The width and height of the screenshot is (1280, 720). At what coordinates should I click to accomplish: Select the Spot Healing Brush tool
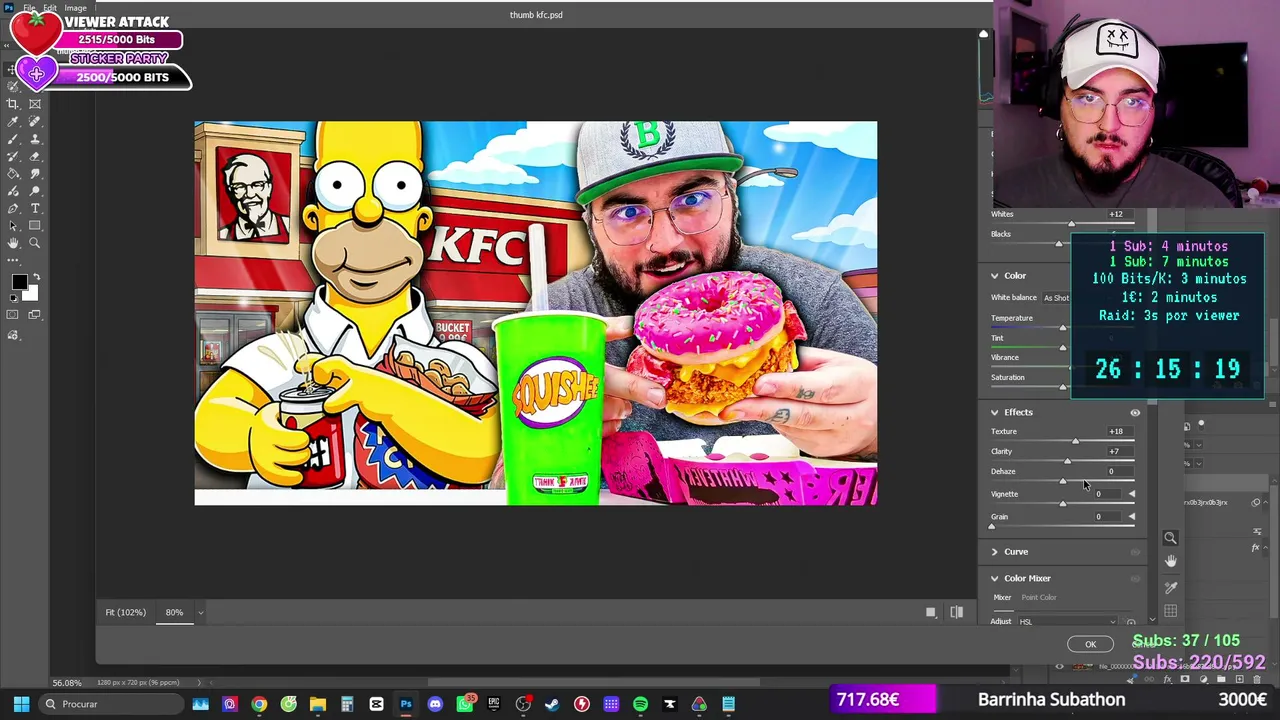[x=35, y=122]
